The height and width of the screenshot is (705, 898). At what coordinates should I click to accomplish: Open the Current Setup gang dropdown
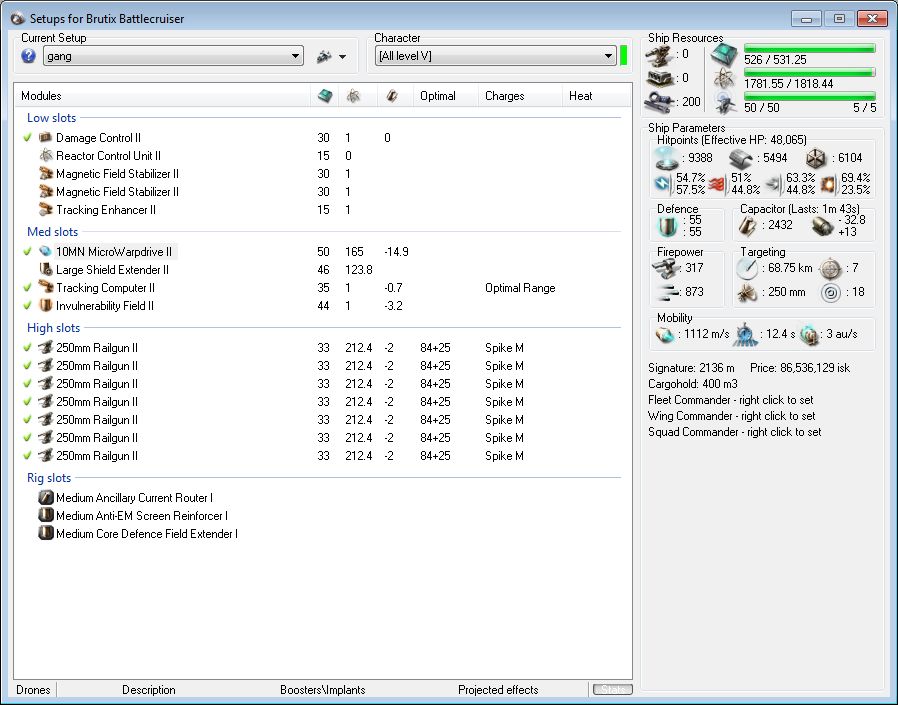pos(173,56)
